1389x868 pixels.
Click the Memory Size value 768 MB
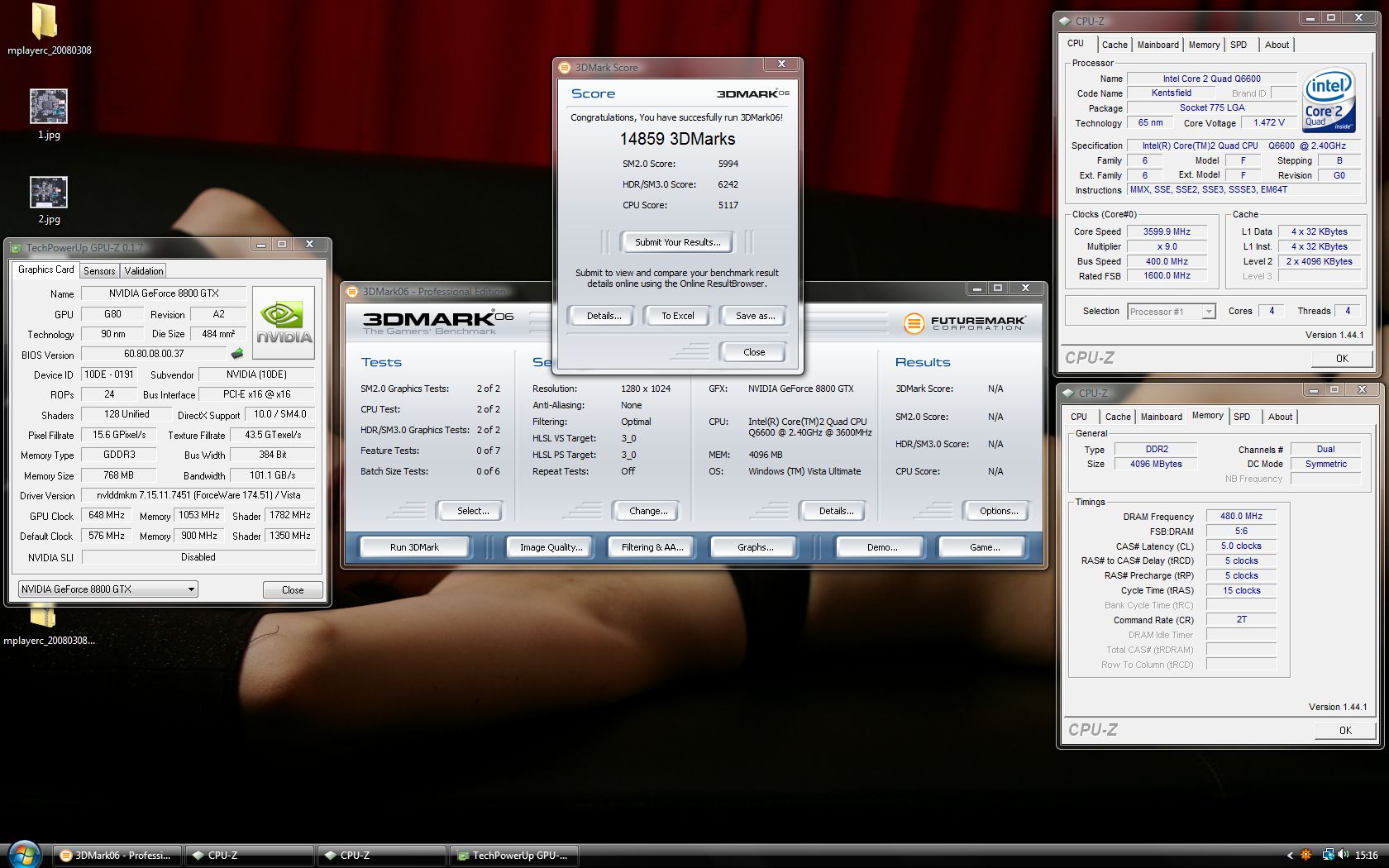pyautogui.click(x=118, y=475)
